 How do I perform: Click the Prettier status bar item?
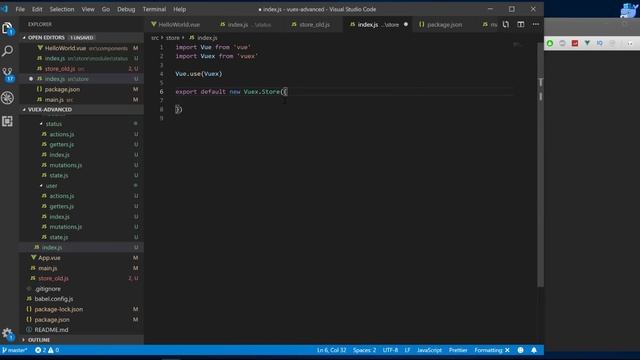click(x=458, y=350)
